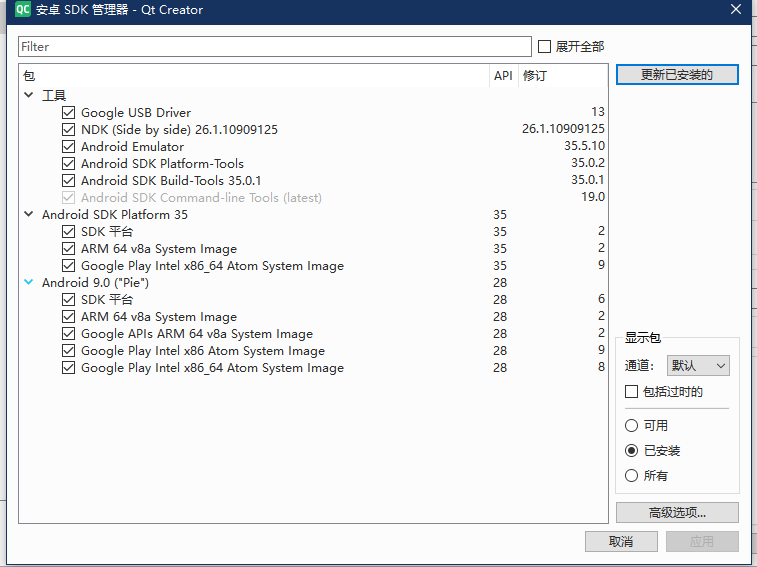Uncheck ARM 64 v8a System Image API 35
The height and width of the screenshot is (567, 757).
click(x=69, y=248)
